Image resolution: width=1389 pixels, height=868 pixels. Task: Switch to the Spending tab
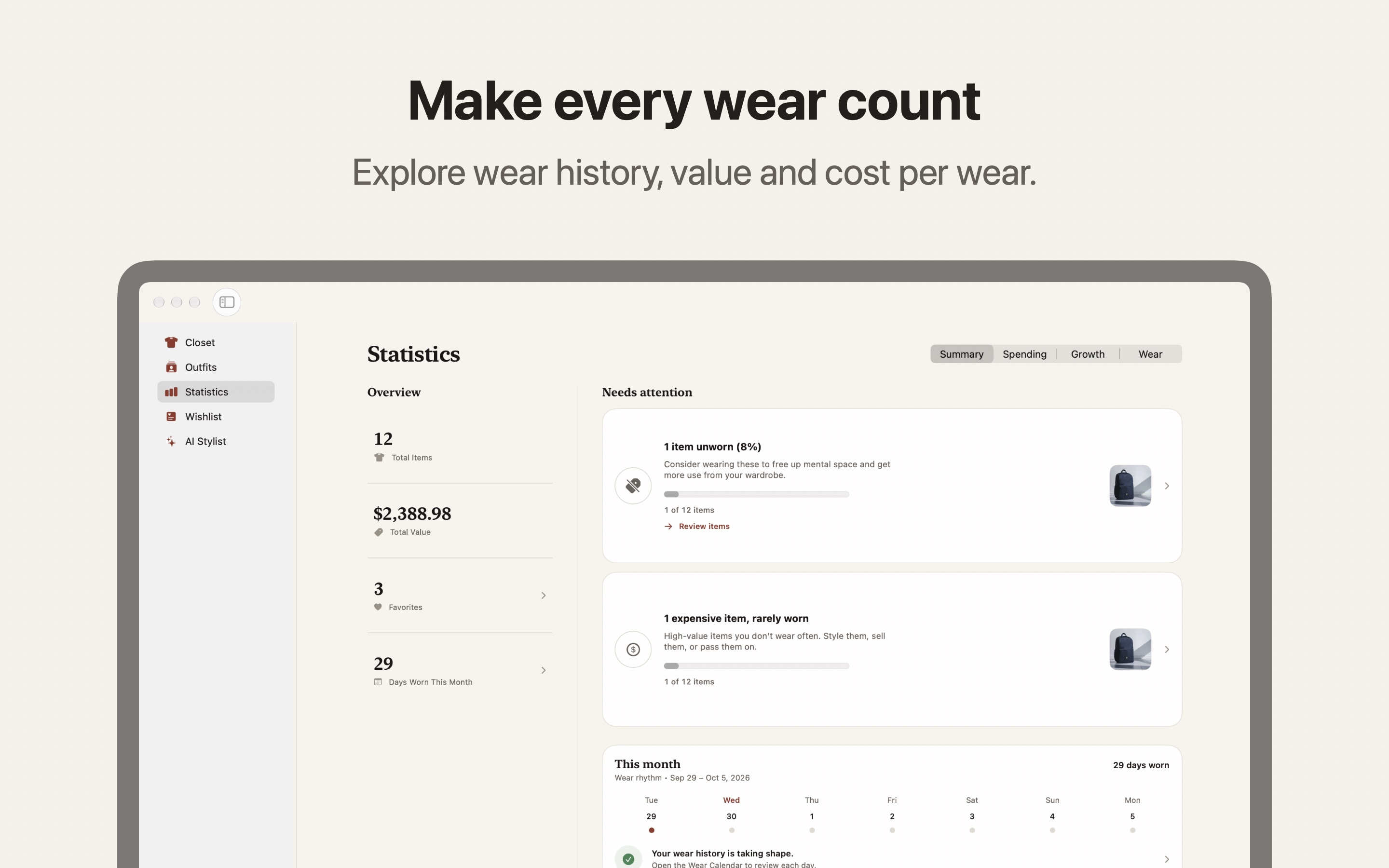point(1024,354)
